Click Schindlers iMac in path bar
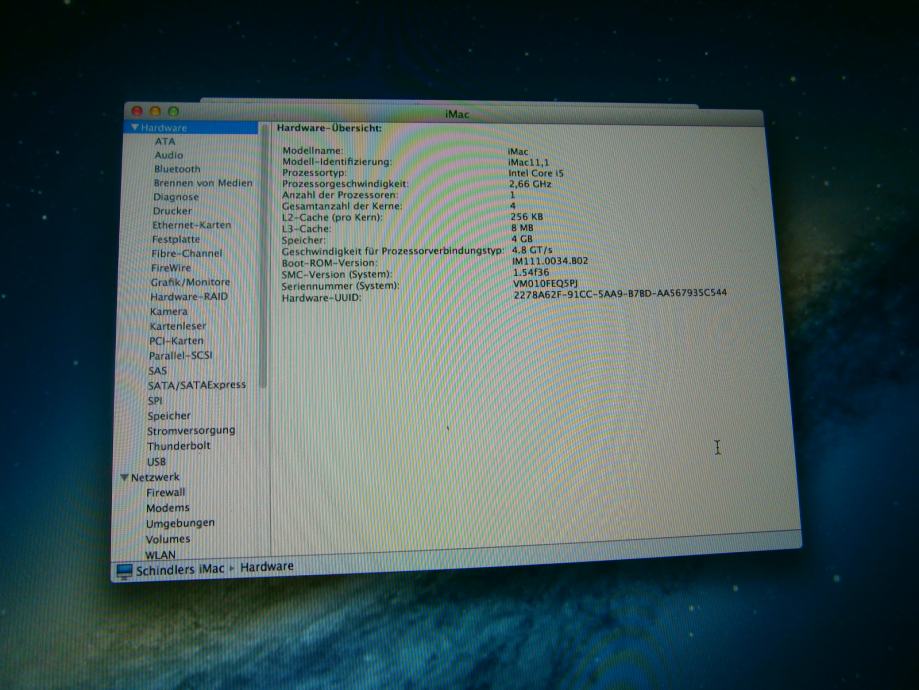 (x=180, y=570)
